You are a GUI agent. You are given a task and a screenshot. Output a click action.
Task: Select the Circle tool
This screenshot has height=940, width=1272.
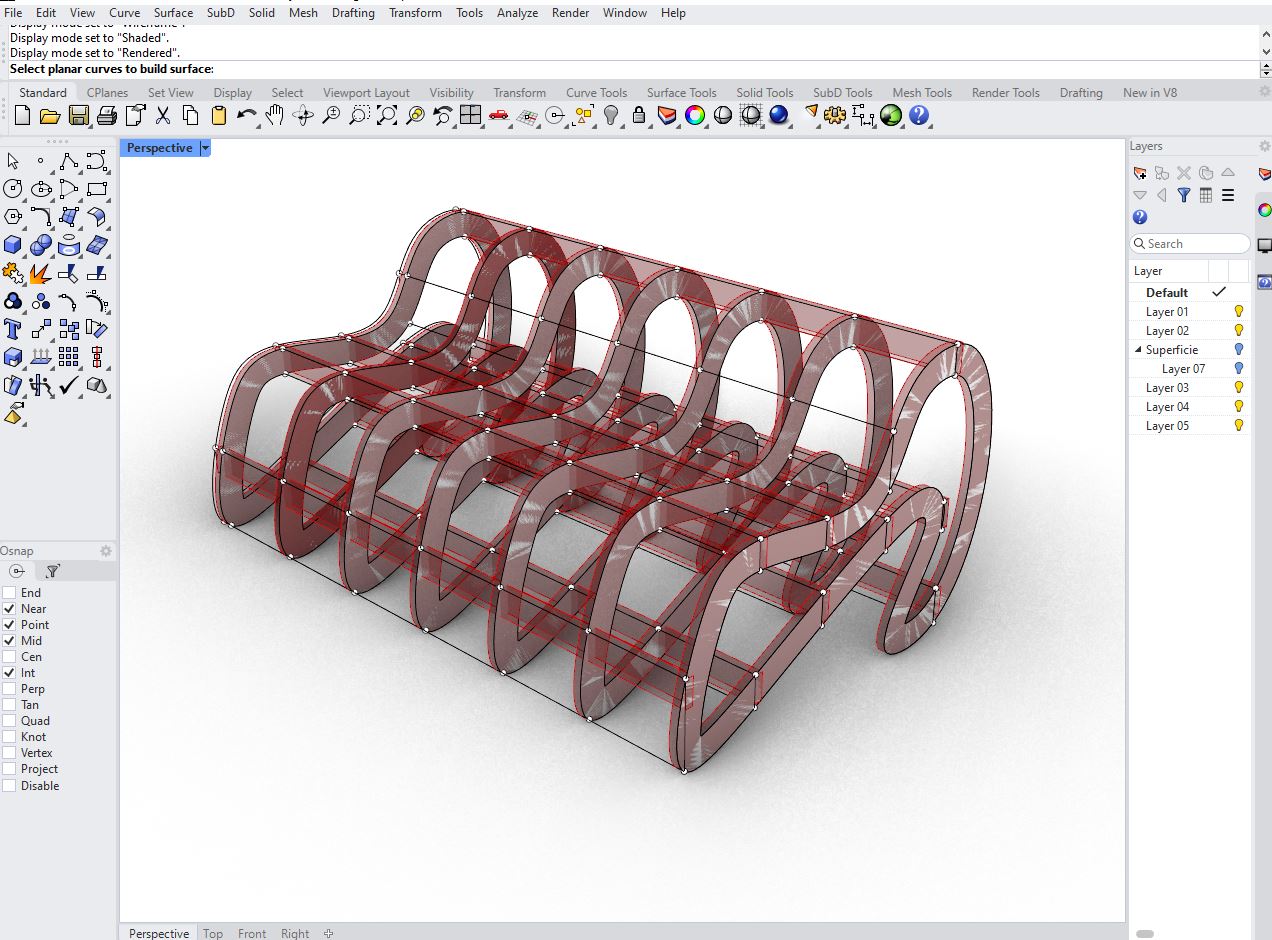[x=13, y=188]
